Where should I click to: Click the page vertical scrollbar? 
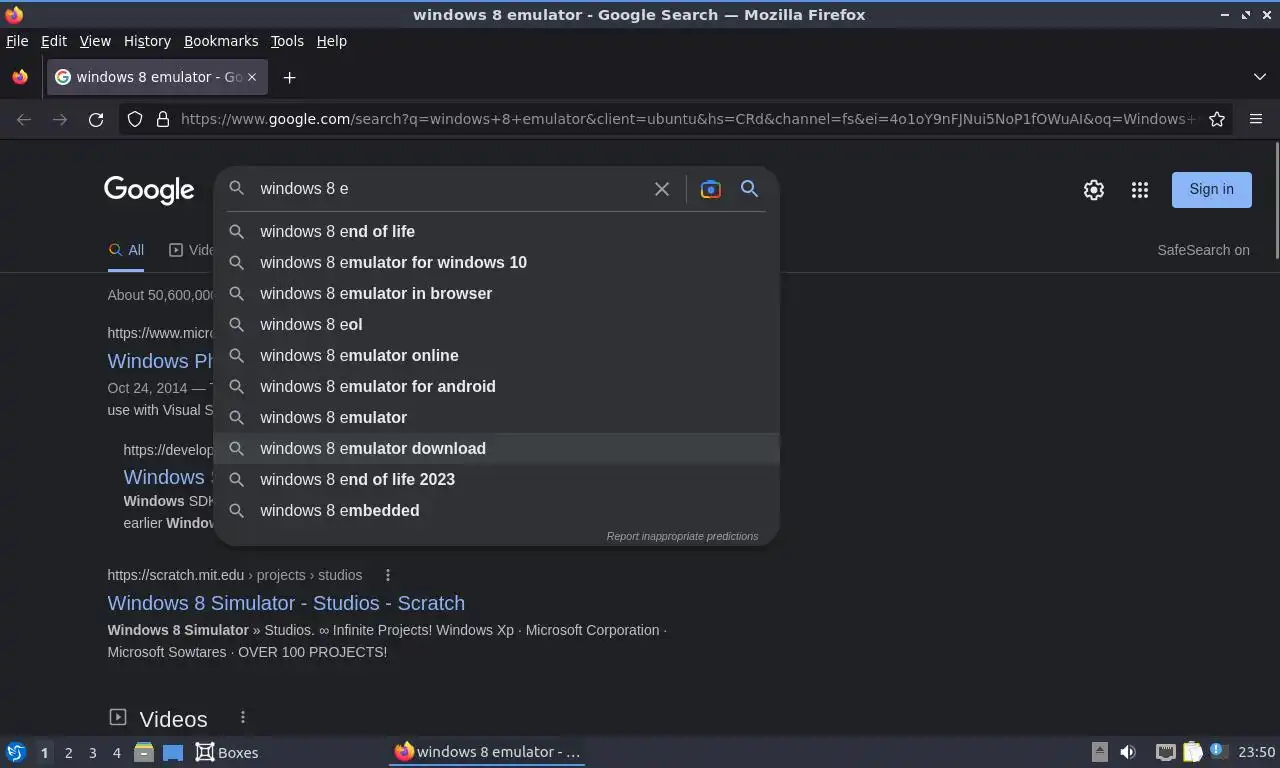pos(1276,200)
